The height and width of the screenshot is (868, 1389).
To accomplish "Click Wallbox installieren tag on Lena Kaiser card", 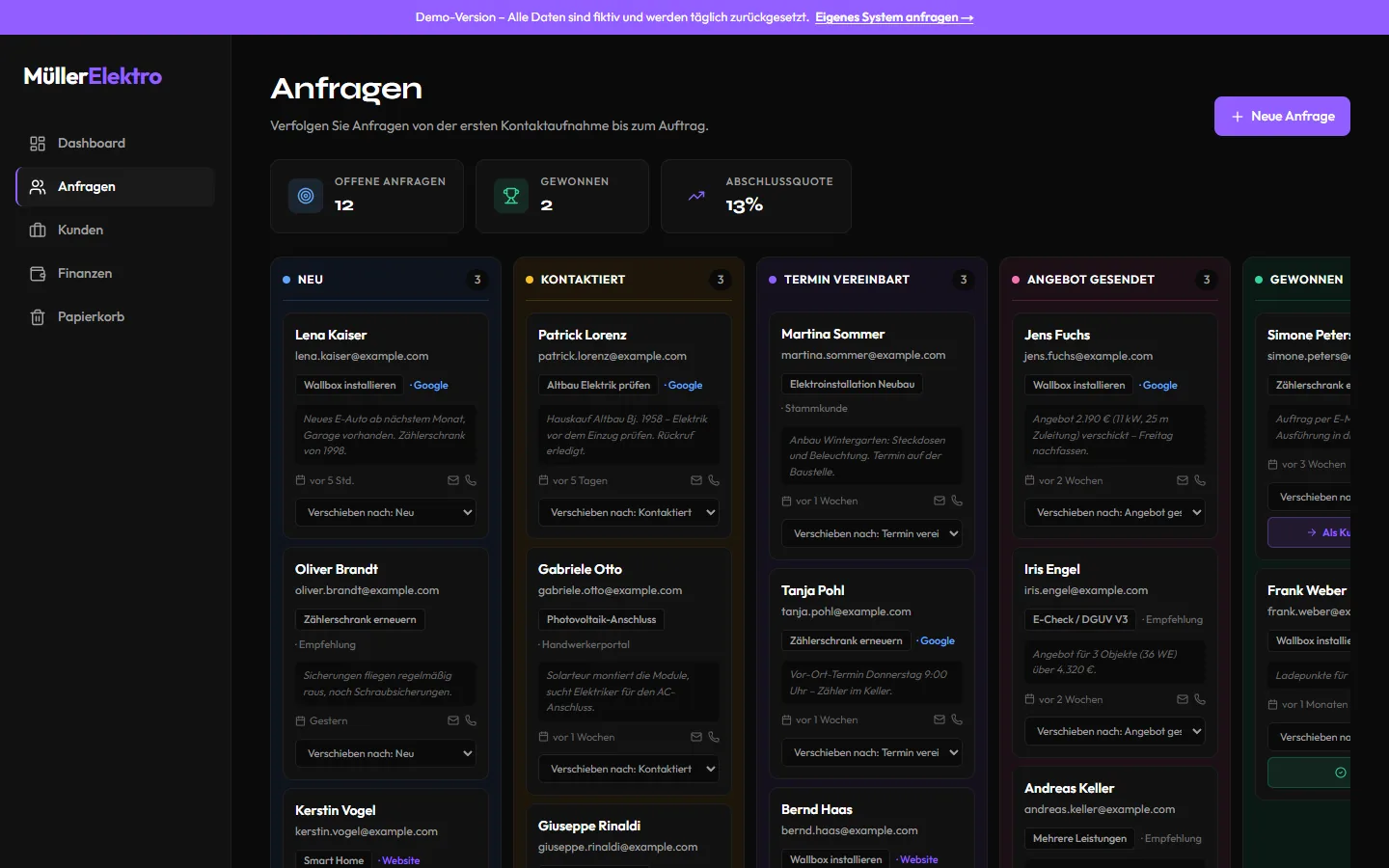I will click(350, 385).
